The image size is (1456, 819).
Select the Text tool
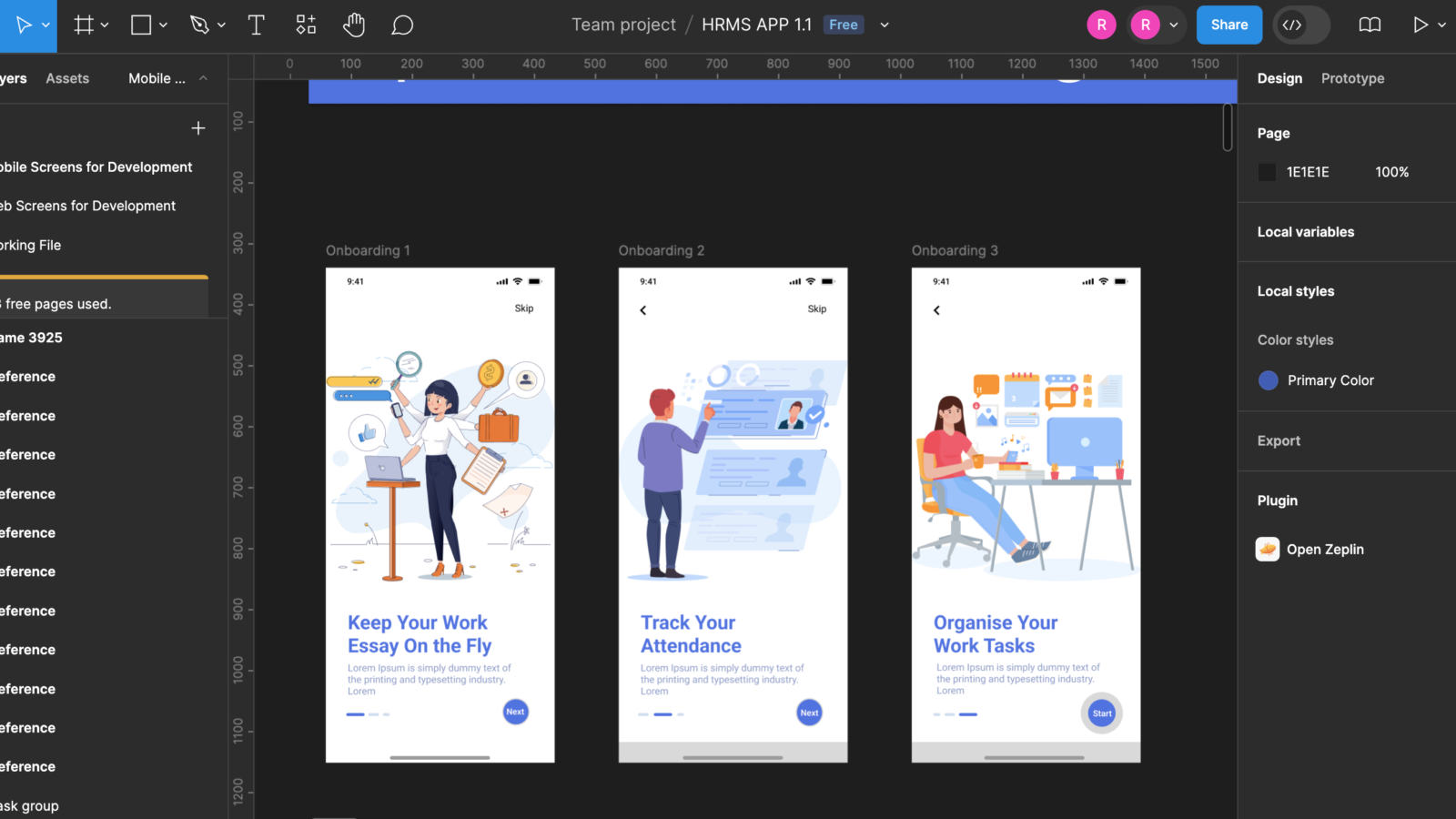coord(257,25)
